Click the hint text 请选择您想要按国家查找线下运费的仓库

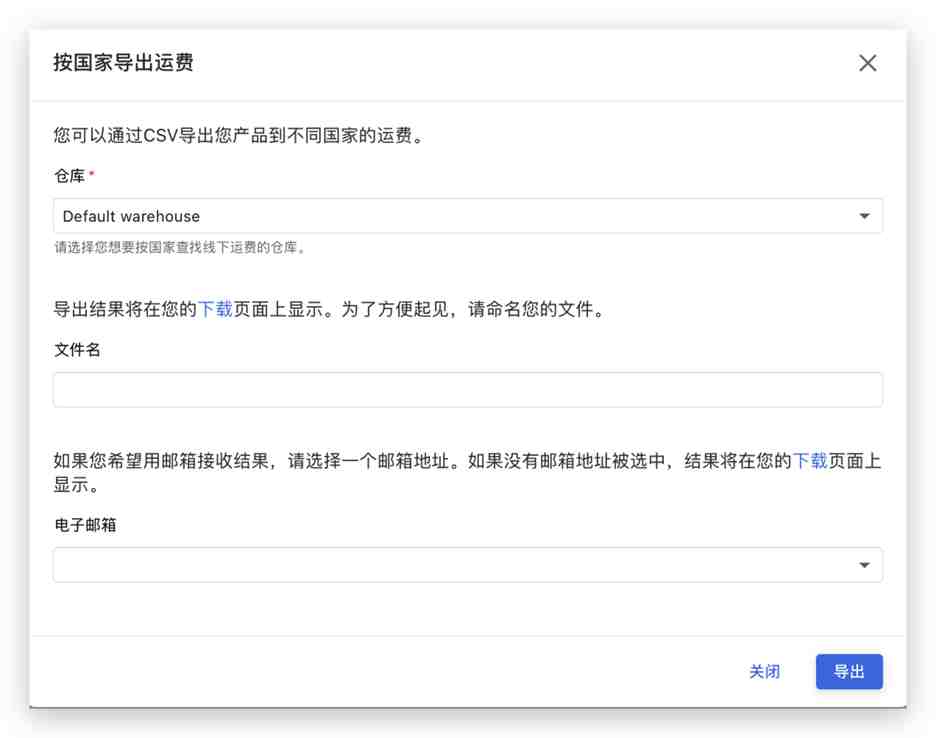coord(180,247)
